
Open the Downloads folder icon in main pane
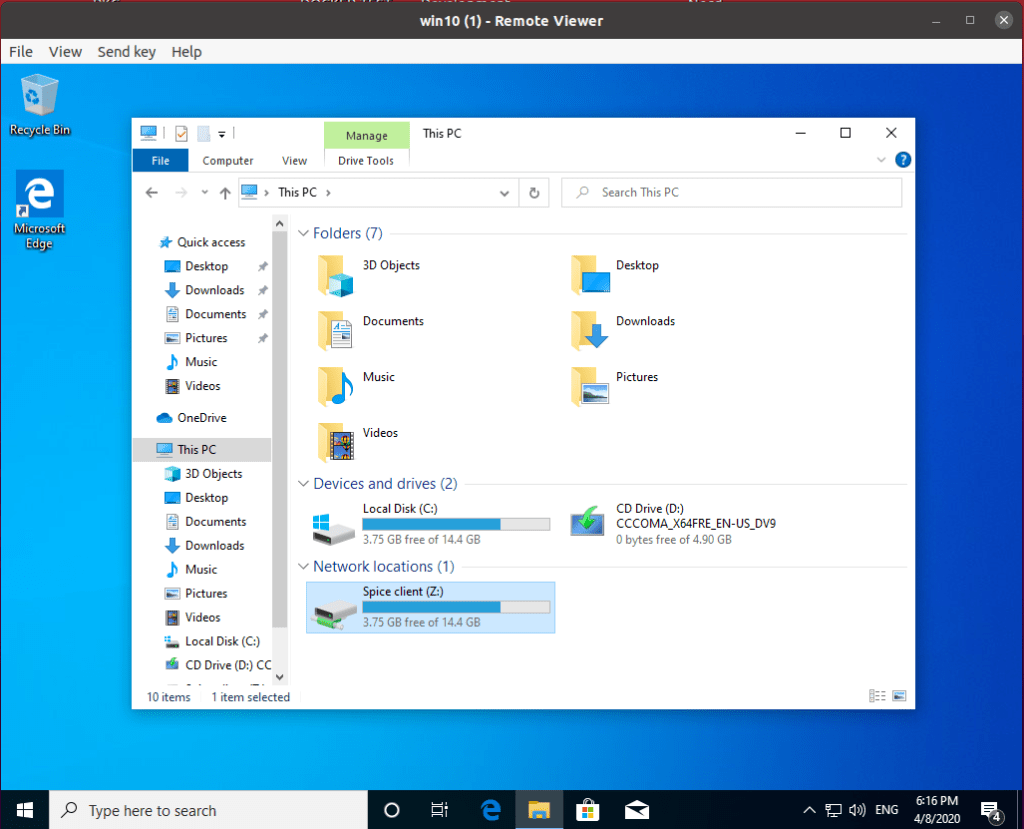(x=589, y=331)
